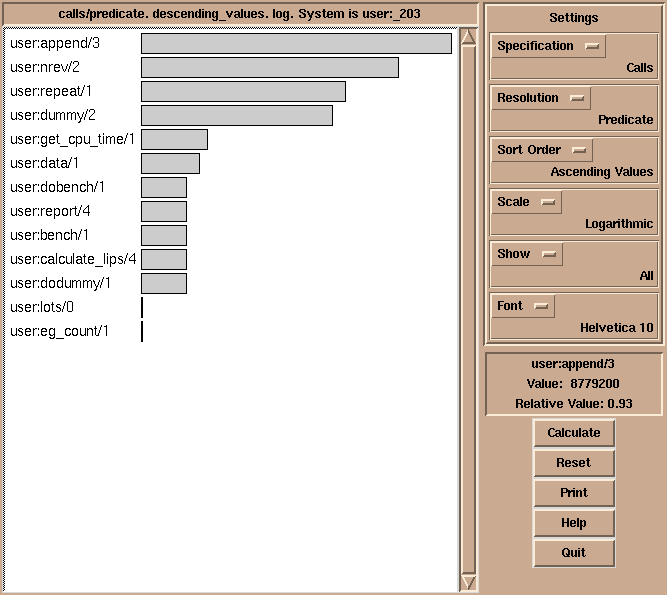Open the Font selection menu
The height and width of the screenshot is (595, 667).
click(x=523, y=306)
